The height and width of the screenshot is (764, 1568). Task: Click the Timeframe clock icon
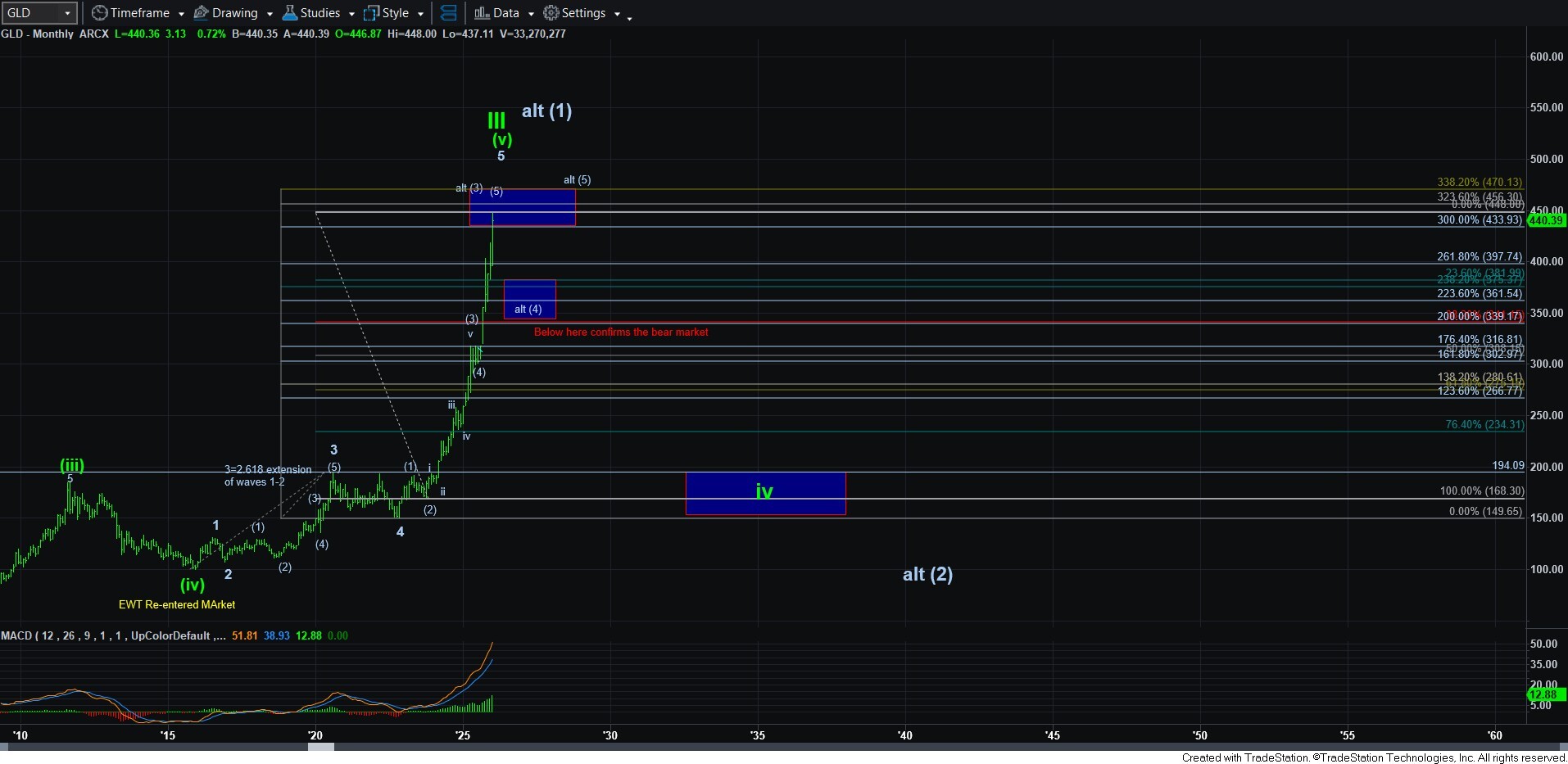pyautogui.click(x=99, y=13)
